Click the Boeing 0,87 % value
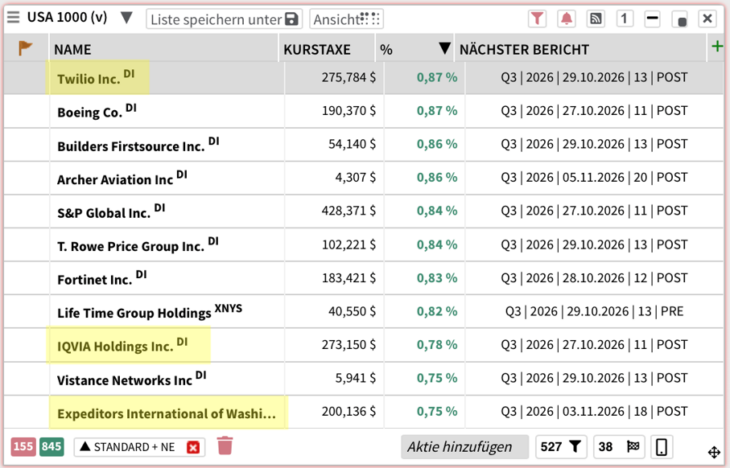The height and width of the screenshot is (468, 730). pyautogui.click(x=437, y=111)
